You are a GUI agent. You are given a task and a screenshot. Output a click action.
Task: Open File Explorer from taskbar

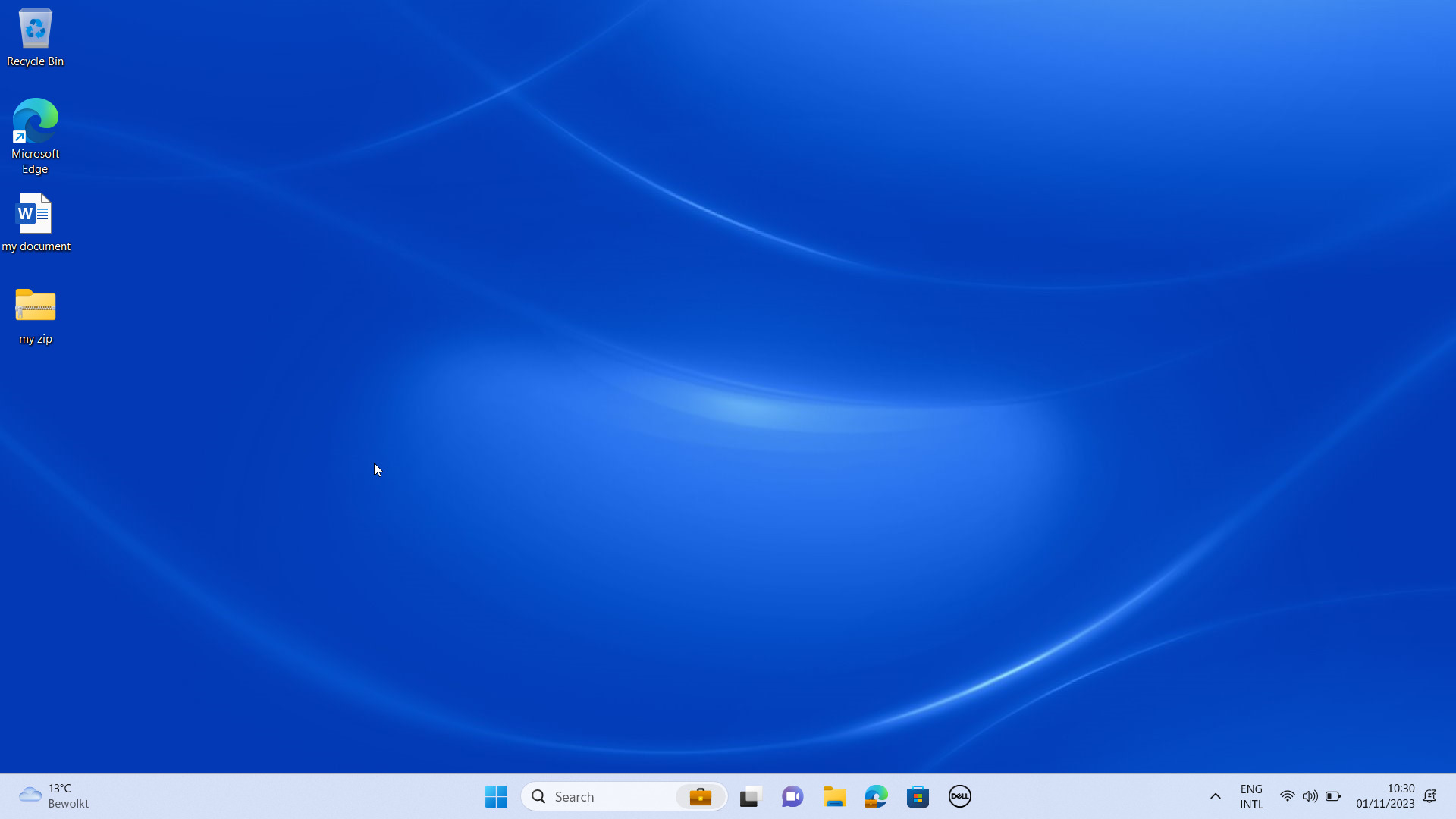click(834, 796)
